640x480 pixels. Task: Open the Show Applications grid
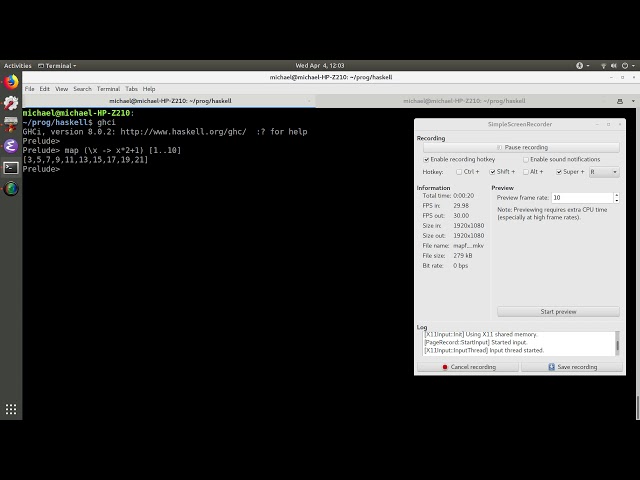tap(11, 409)
